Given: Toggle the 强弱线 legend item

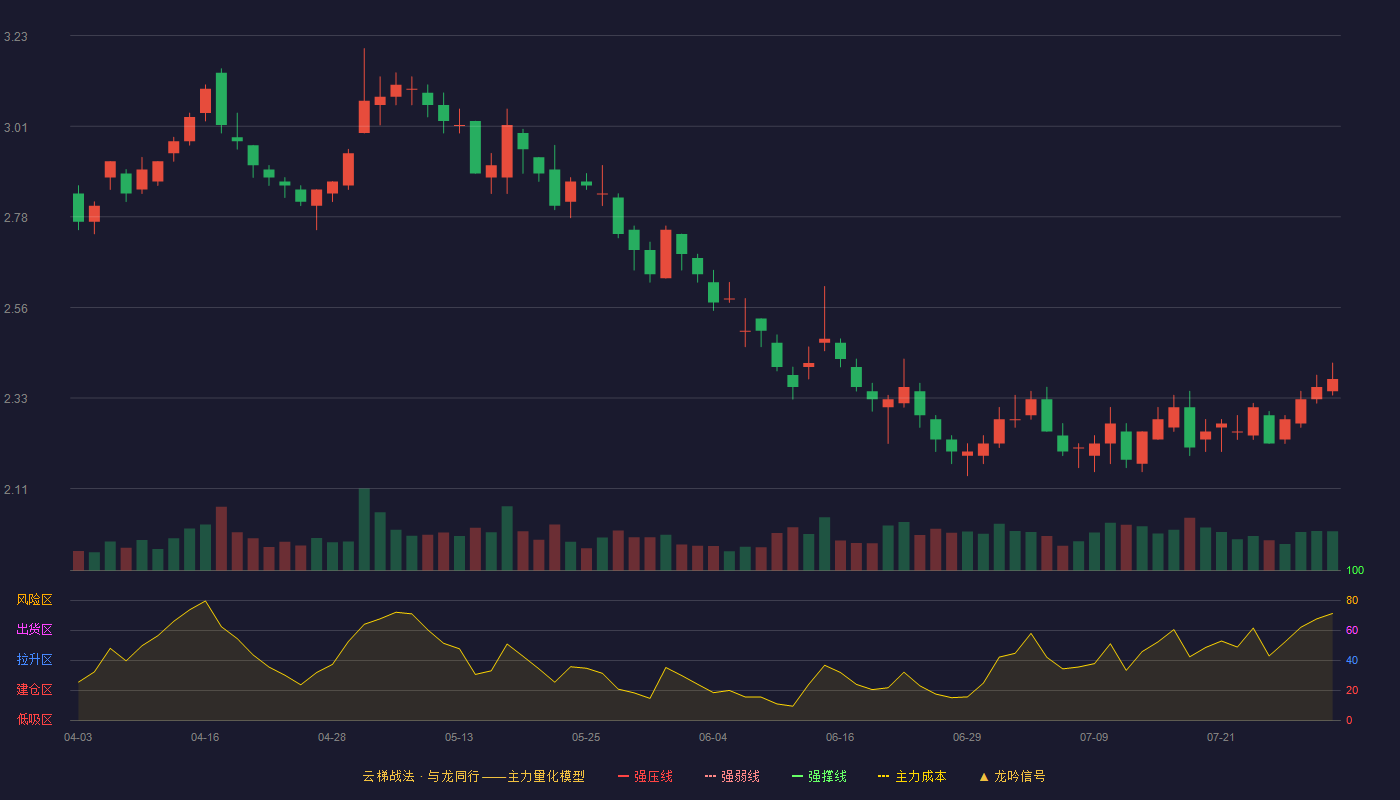Looking at the screenshot, I should tap(732, 776).
